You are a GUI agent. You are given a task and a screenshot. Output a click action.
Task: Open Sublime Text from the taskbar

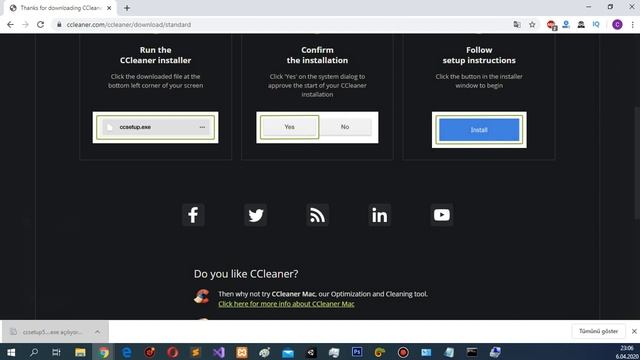coord(196,352)
